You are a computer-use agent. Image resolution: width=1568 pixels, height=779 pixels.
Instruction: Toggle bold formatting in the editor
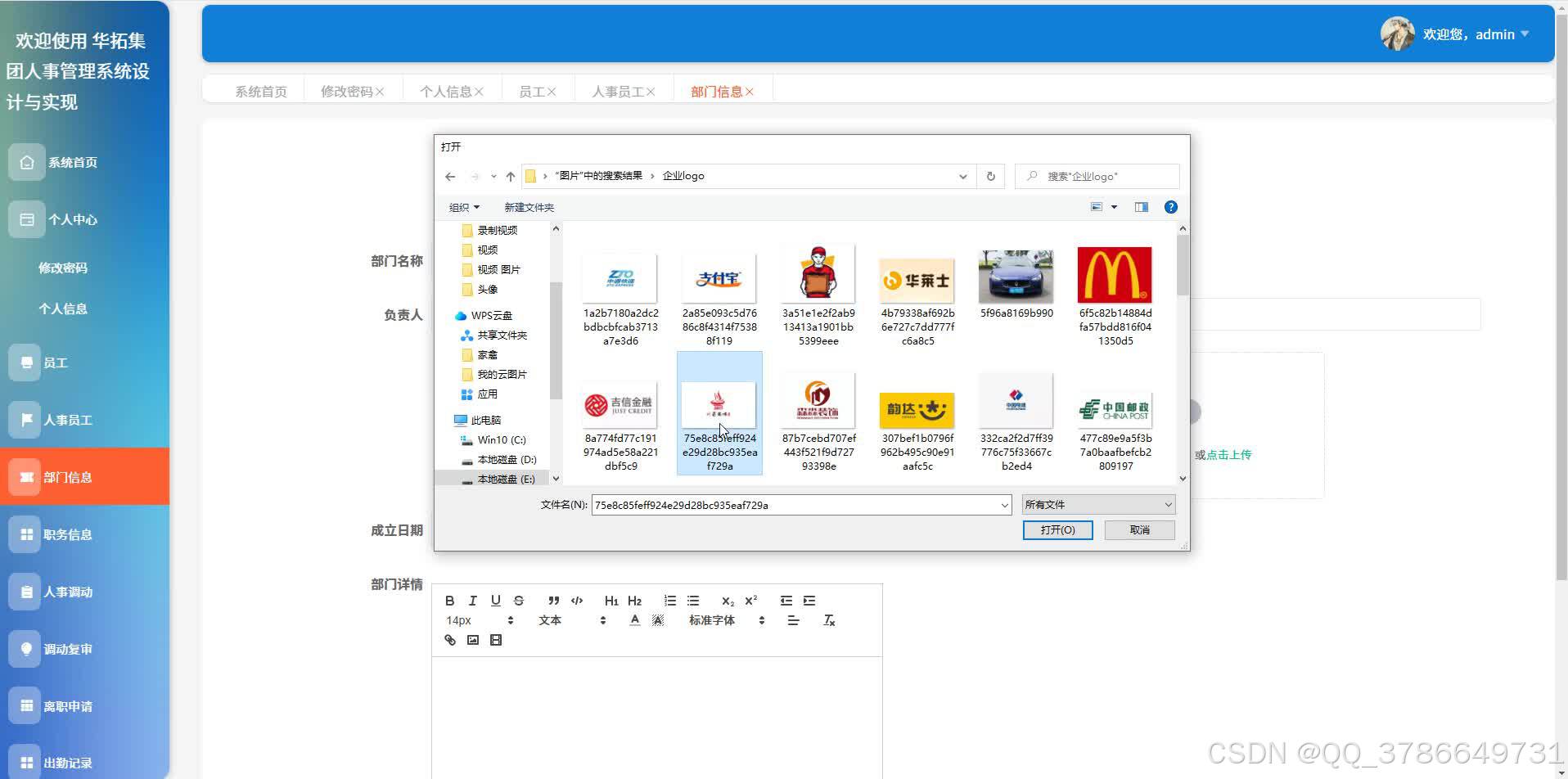[449, 600]
